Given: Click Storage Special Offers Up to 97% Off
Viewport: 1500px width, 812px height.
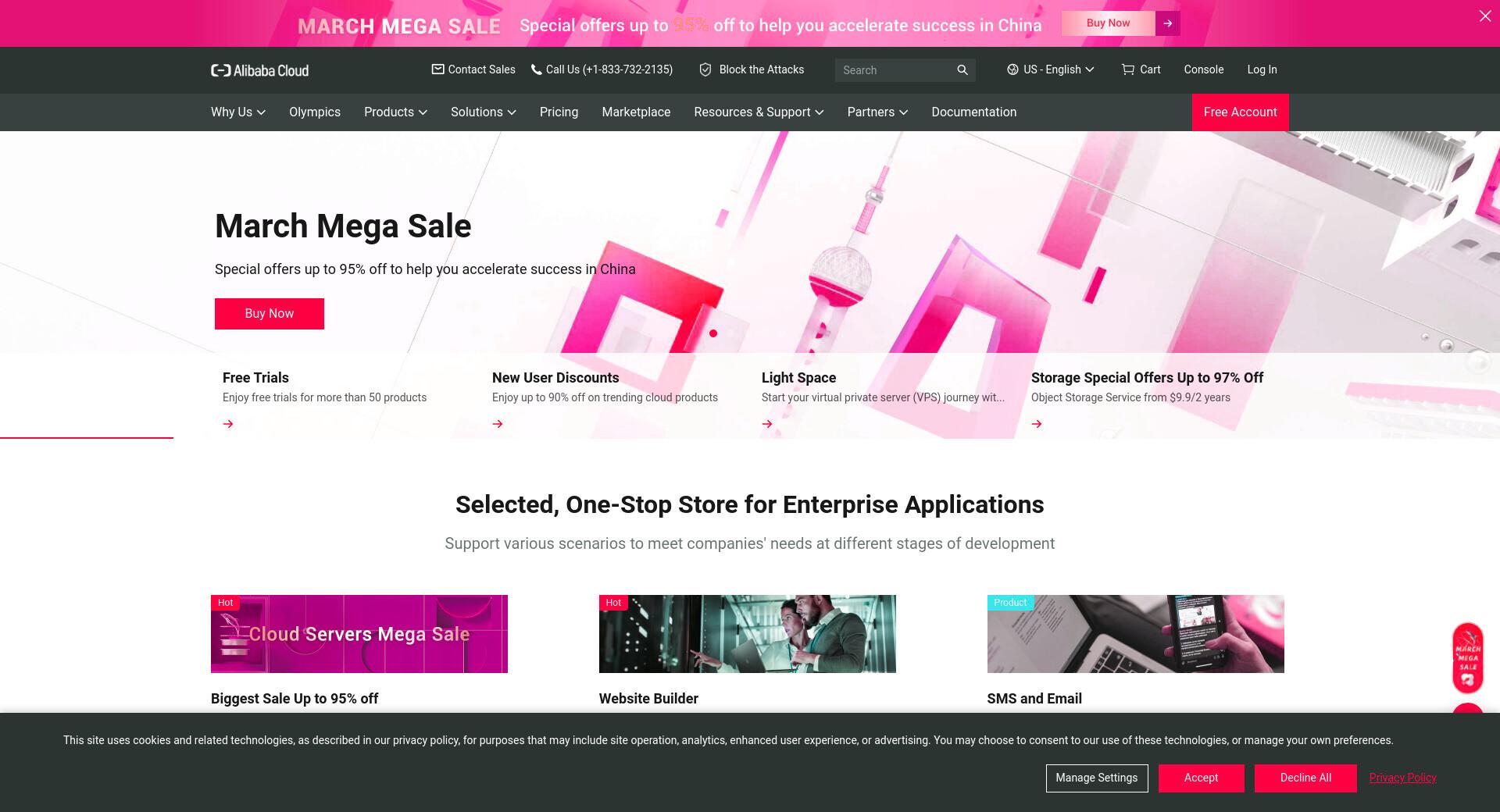Looking at the screenshot, I should 1147,378.
